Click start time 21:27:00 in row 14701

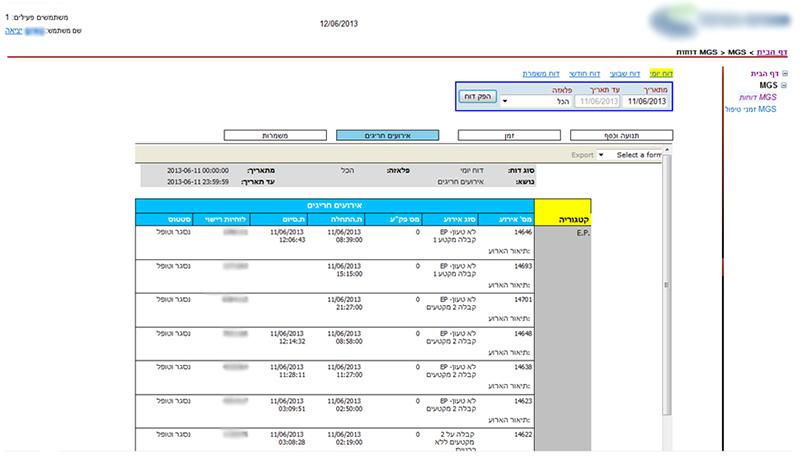(349, 308)
